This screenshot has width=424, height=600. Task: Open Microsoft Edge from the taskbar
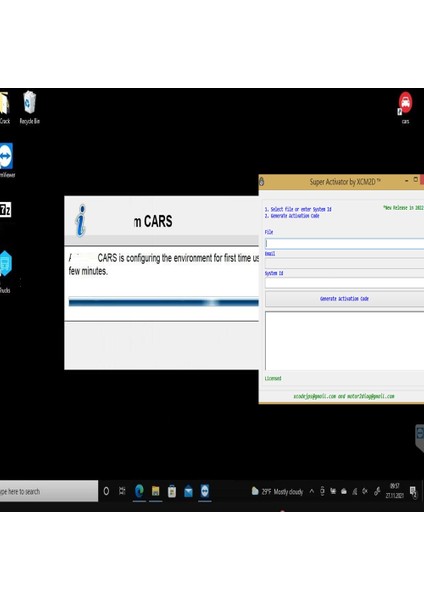tap(139, 491)
